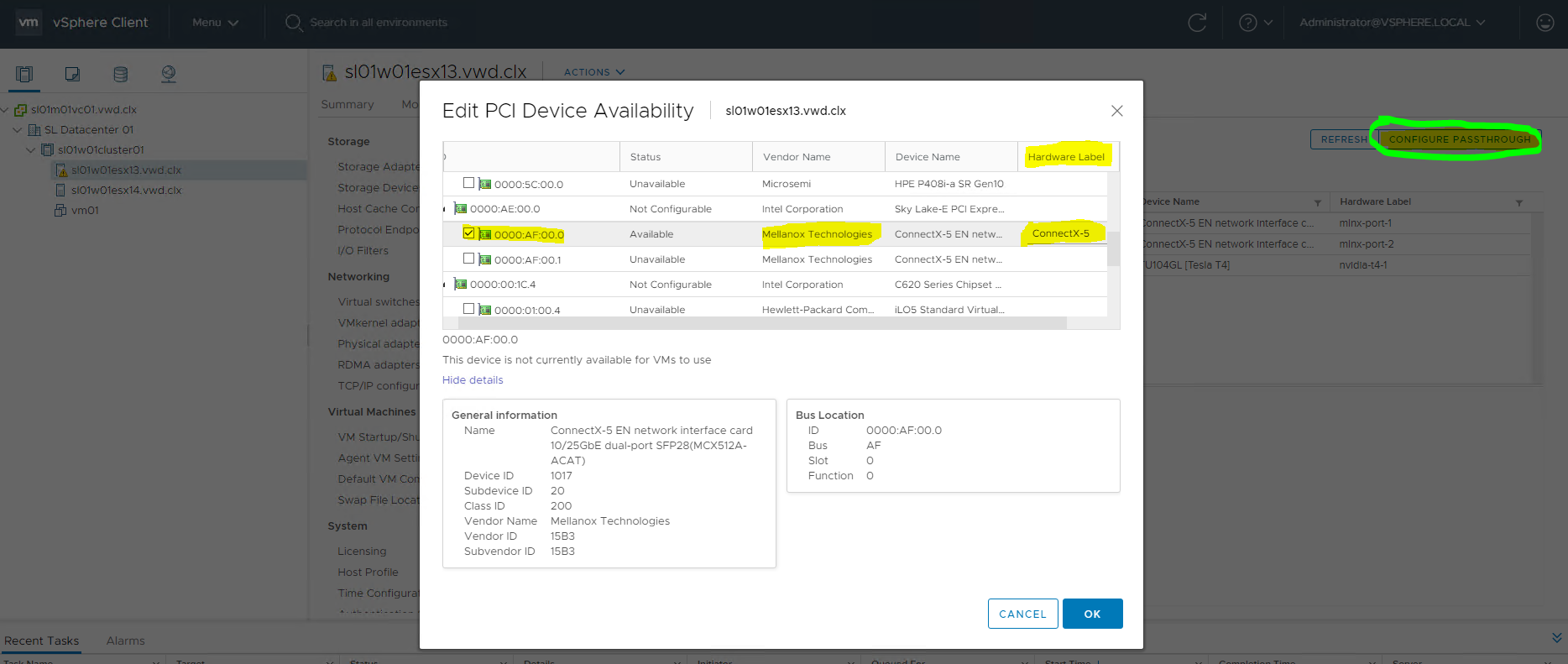
Task: Click the search magnifier icon
Action: pos(293,23)
